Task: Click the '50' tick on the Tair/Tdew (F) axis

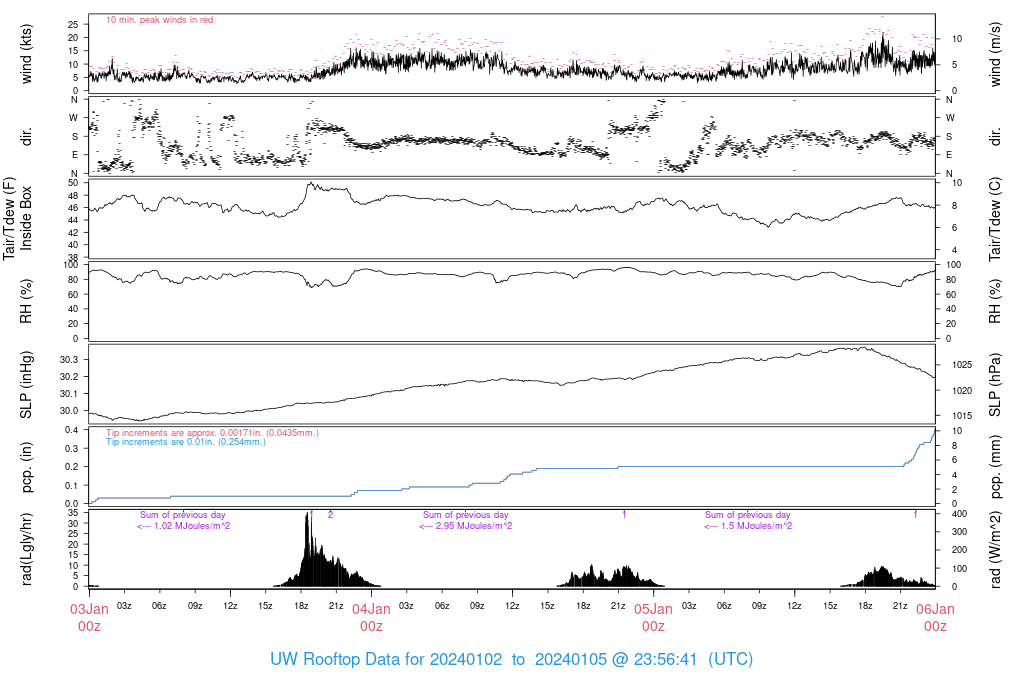Action: (x=73, y=183)
